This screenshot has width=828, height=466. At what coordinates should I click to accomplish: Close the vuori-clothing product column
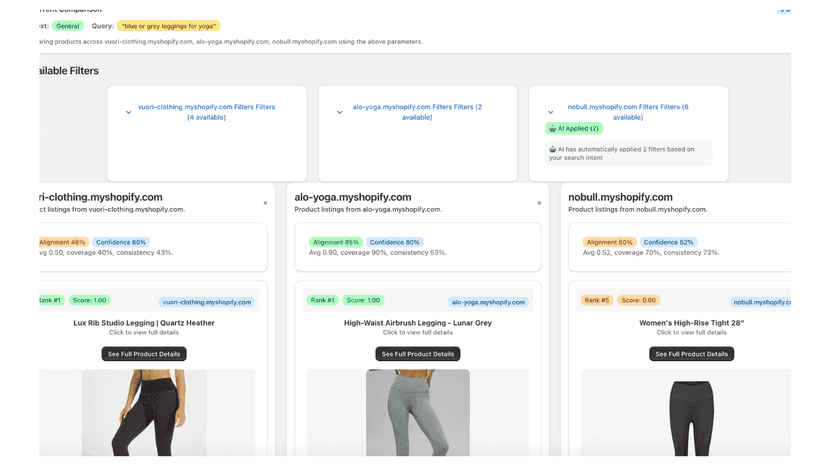point(265,203)
